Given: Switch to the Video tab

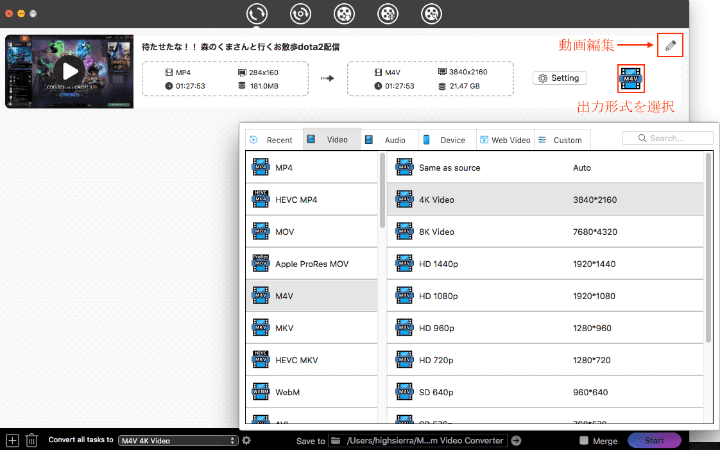Looking at the screenshot, I should tap(332, 139).
